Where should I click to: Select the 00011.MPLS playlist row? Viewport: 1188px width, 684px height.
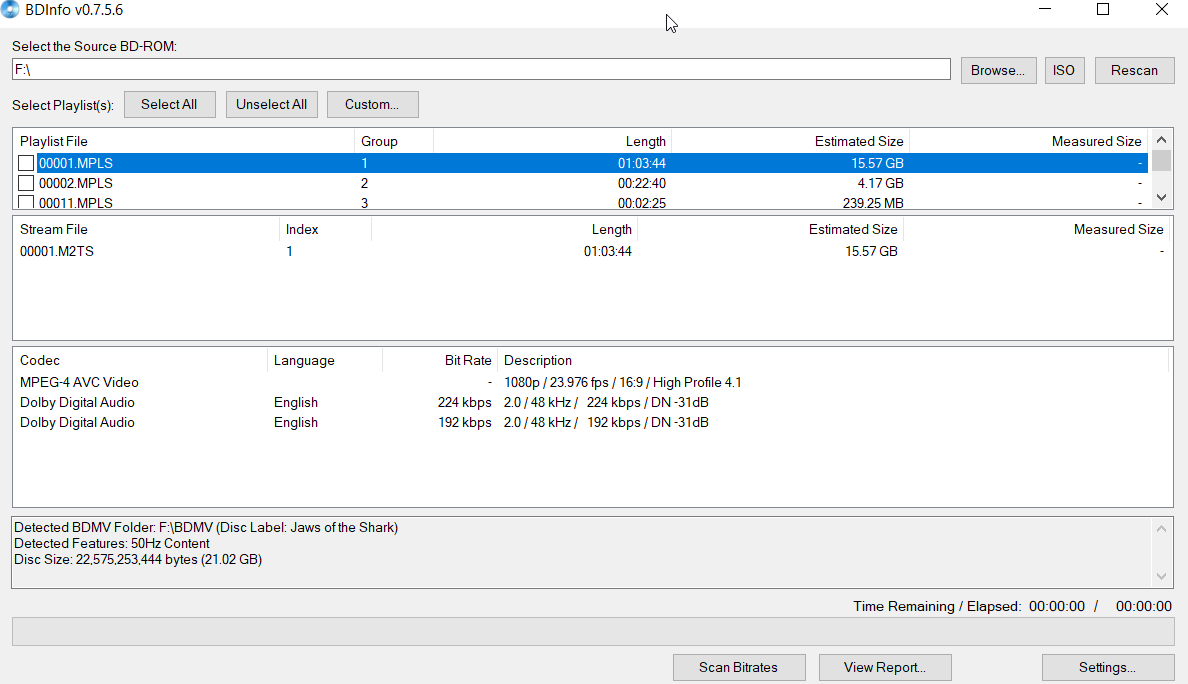581,202
